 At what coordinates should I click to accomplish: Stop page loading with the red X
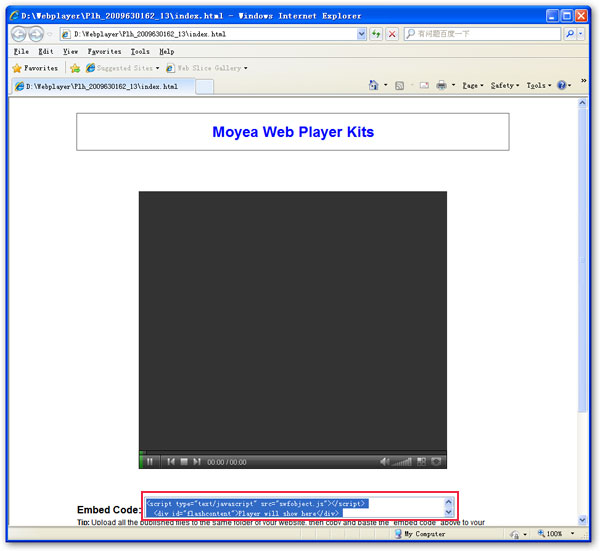392,34
